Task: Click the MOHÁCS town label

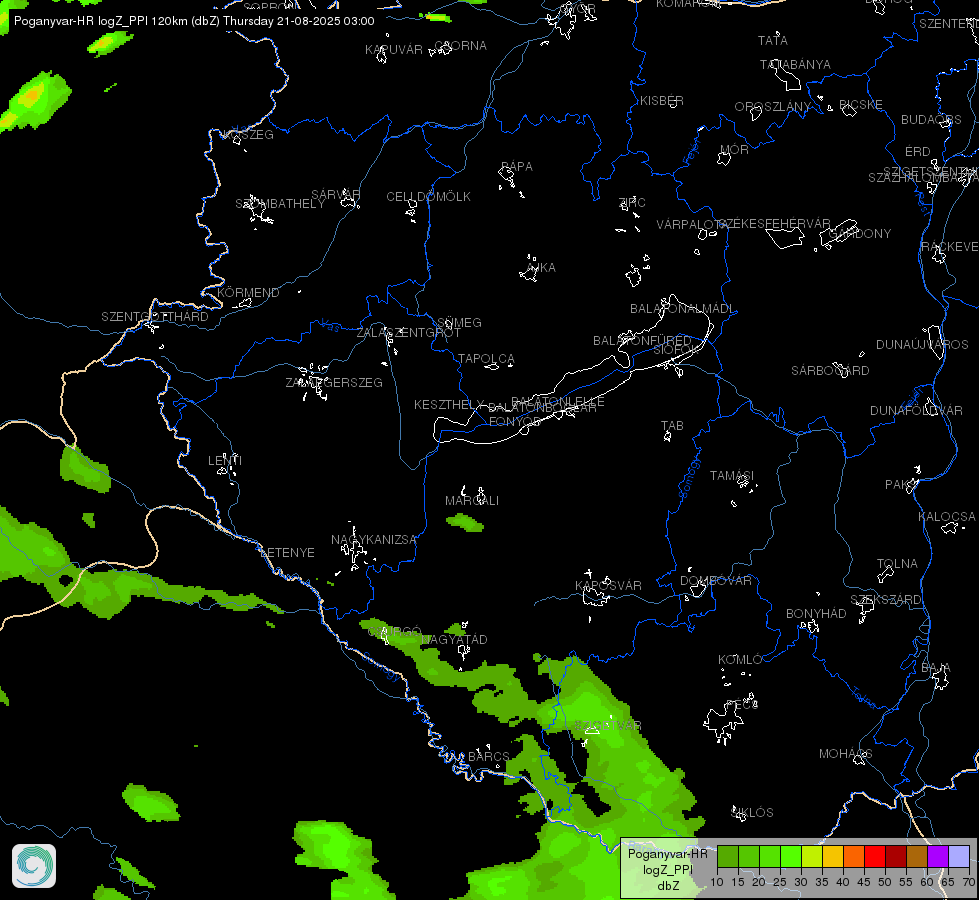Action: 845,754
